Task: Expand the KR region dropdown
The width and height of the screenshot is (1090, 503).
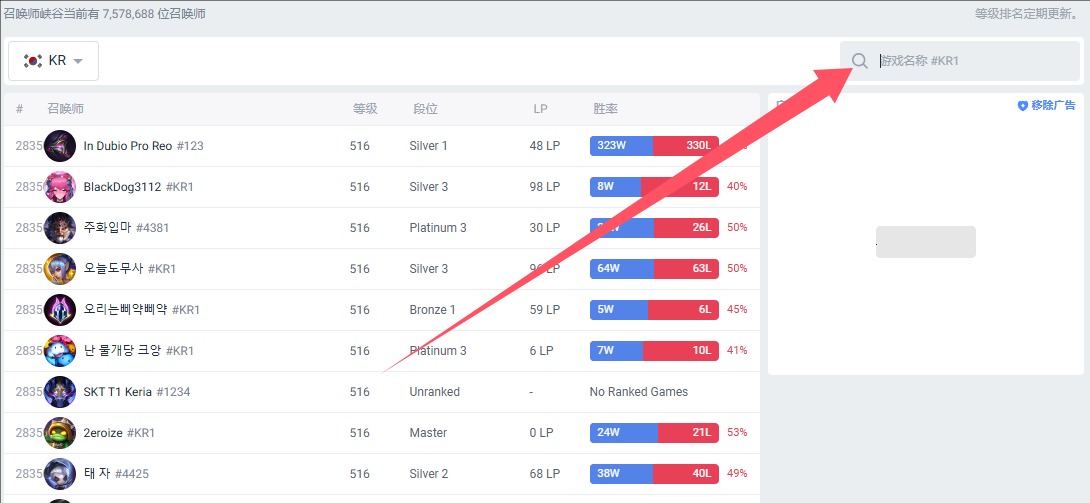Action: [53, 61]
